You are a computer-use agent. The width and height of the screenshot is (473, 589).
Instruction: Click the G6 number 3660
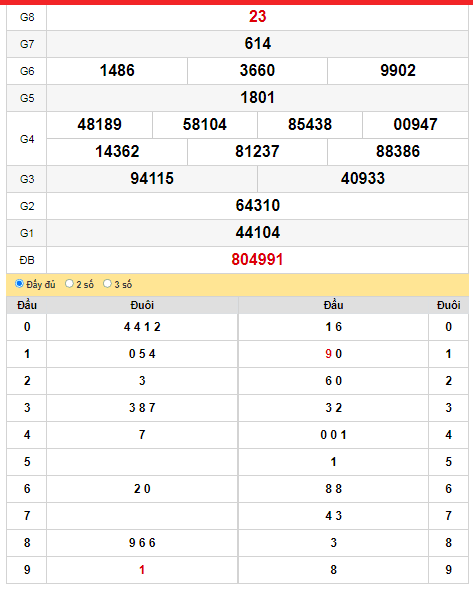(x=257, y=71)
